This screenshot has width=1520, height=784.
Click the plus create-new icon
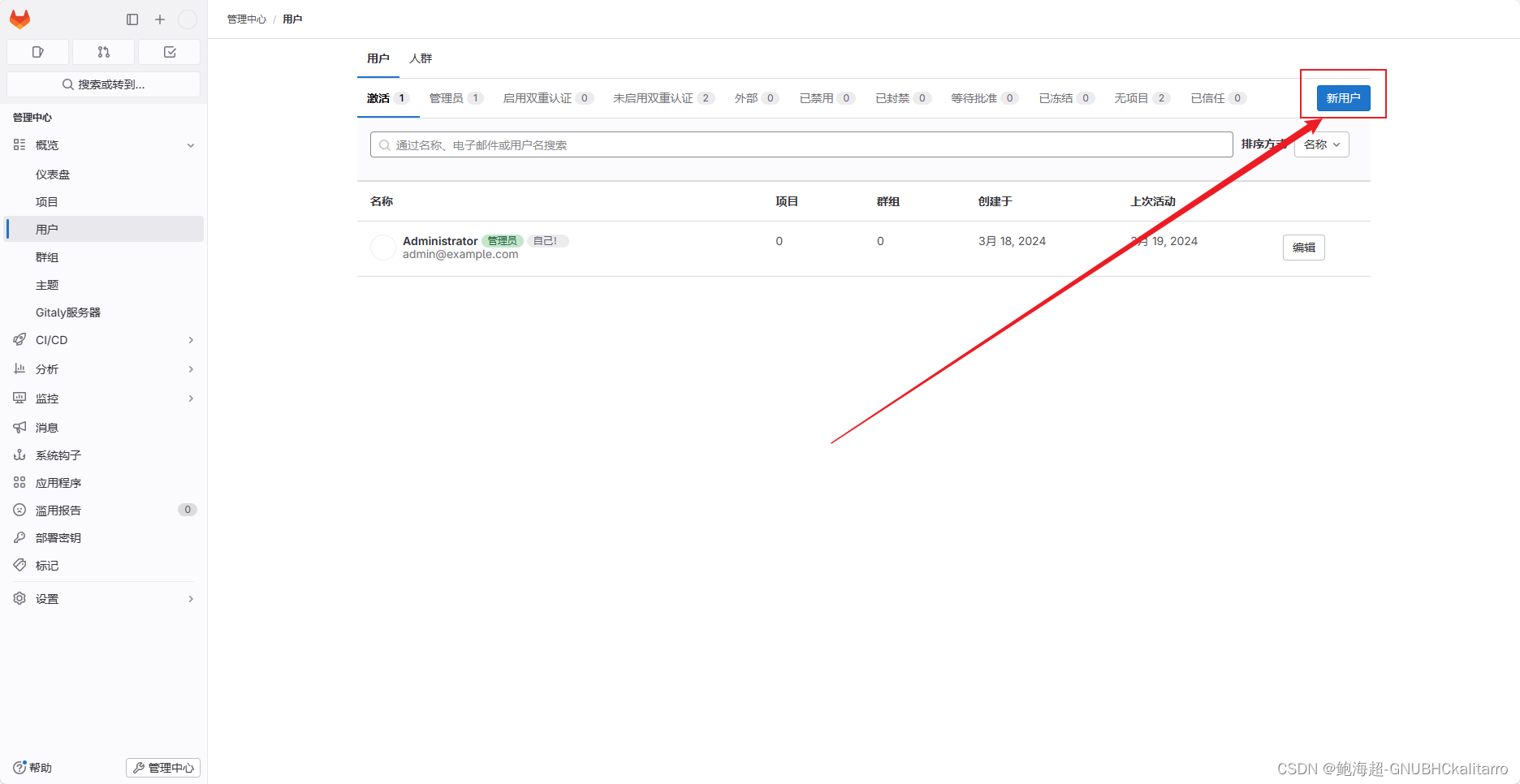pos(160,19)
